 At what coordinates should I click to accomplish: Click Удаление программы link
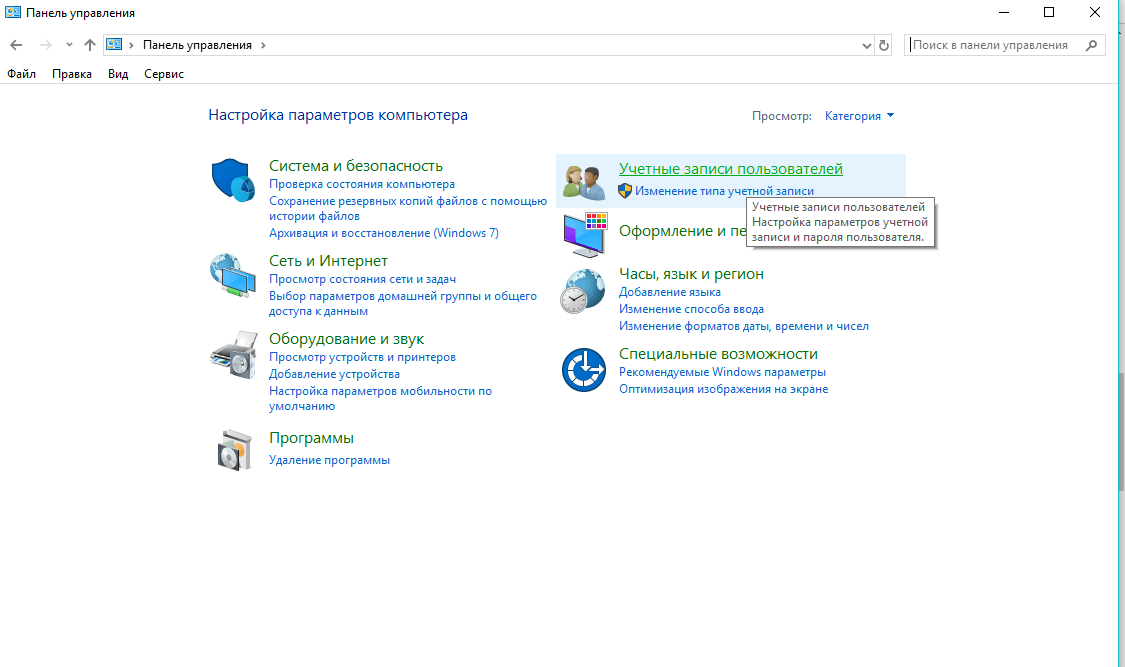(x=329, y=460)
